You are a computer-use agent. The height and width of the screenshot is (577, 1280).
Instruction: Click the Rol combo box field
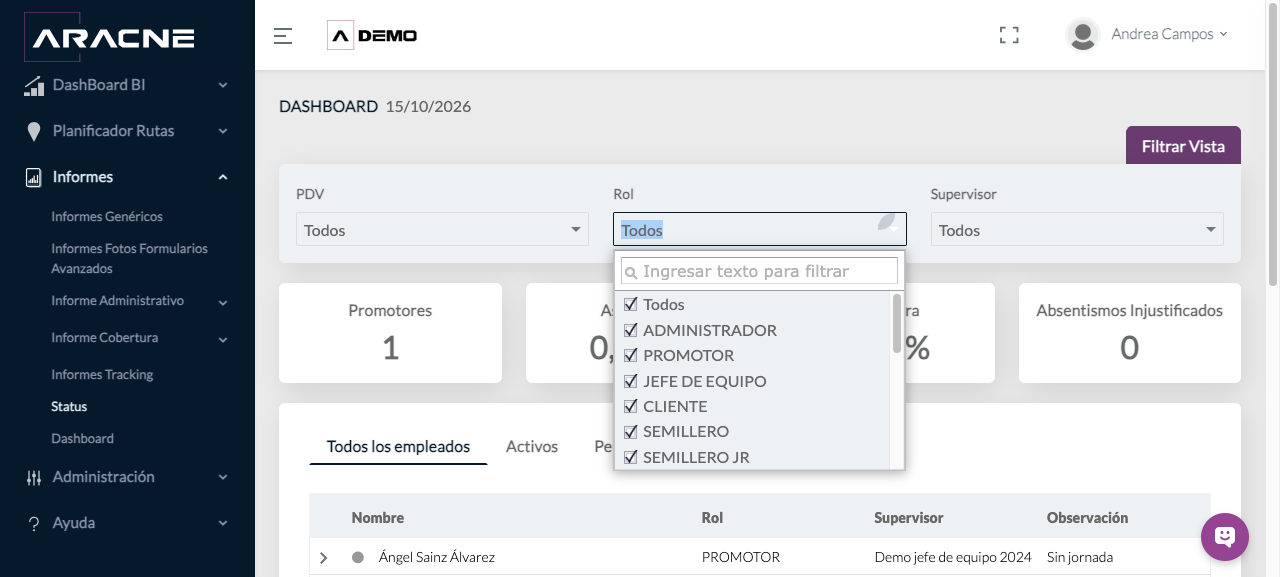(760, 229)
